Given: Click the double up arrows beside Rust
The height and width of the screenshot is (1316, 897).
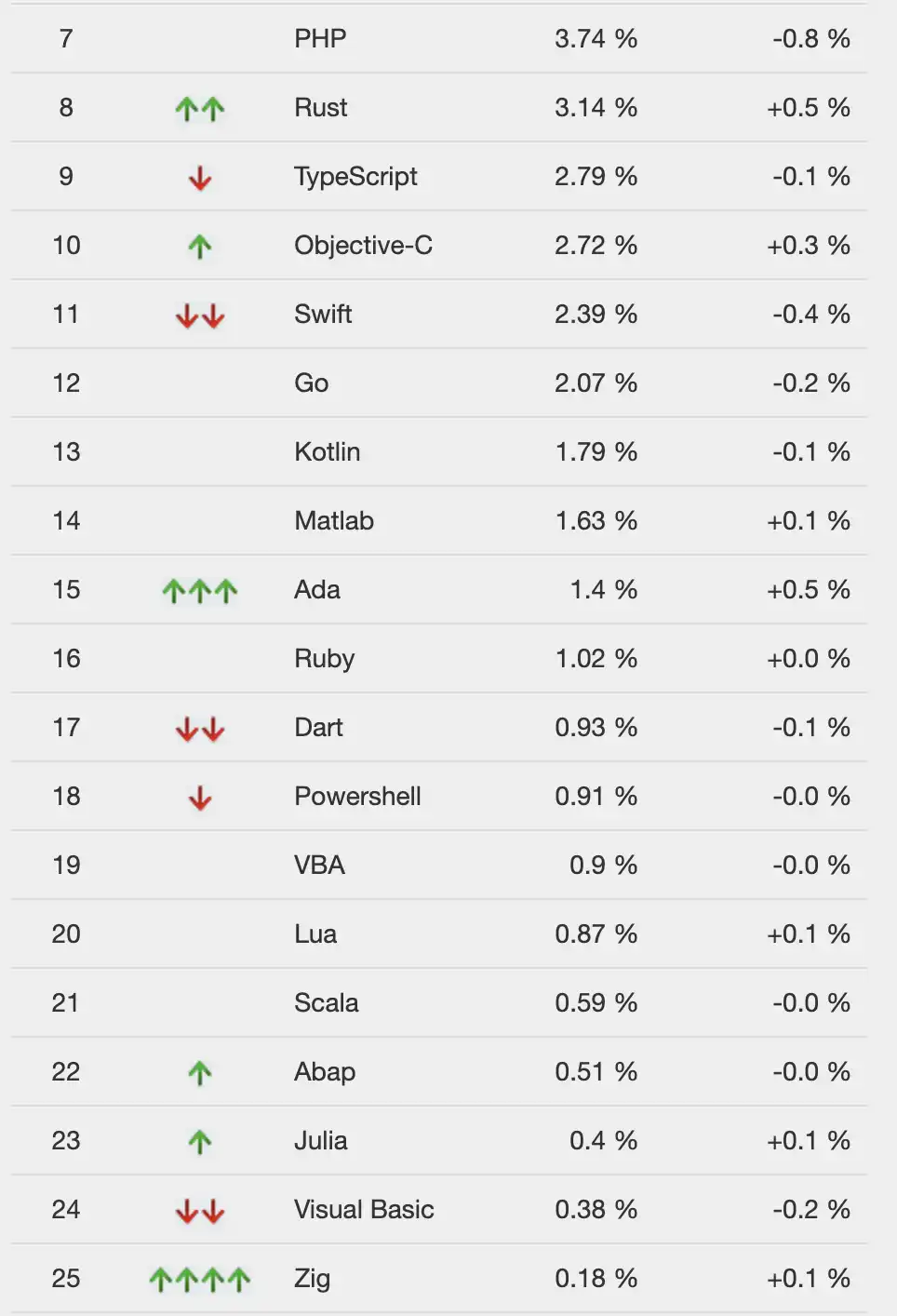Looking at the screenshot, I should point(200,109).
